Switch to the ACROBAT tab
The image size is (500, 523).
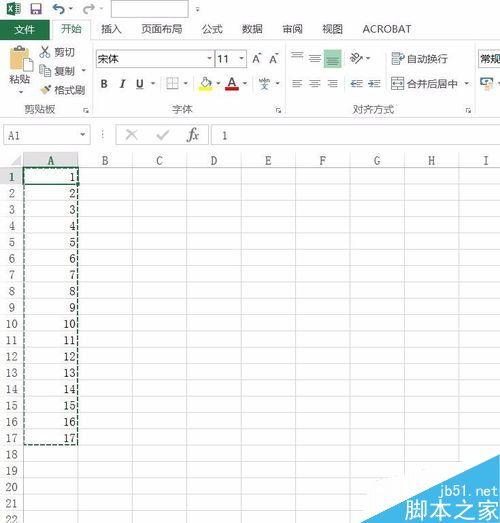(x=387, y=29)
